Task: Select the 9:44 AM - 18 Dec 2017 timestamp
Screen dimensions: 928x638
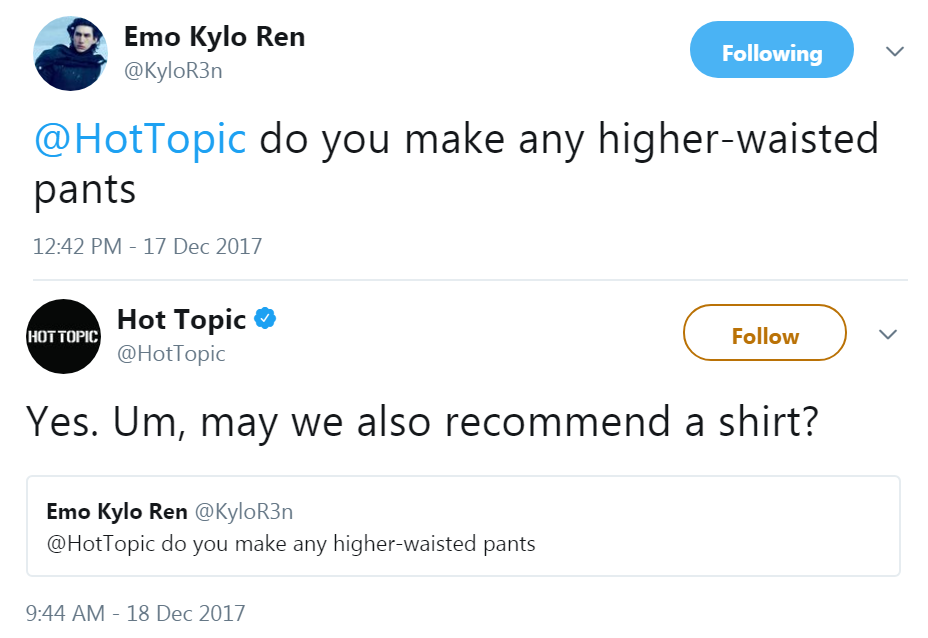Action: (135, 612)
